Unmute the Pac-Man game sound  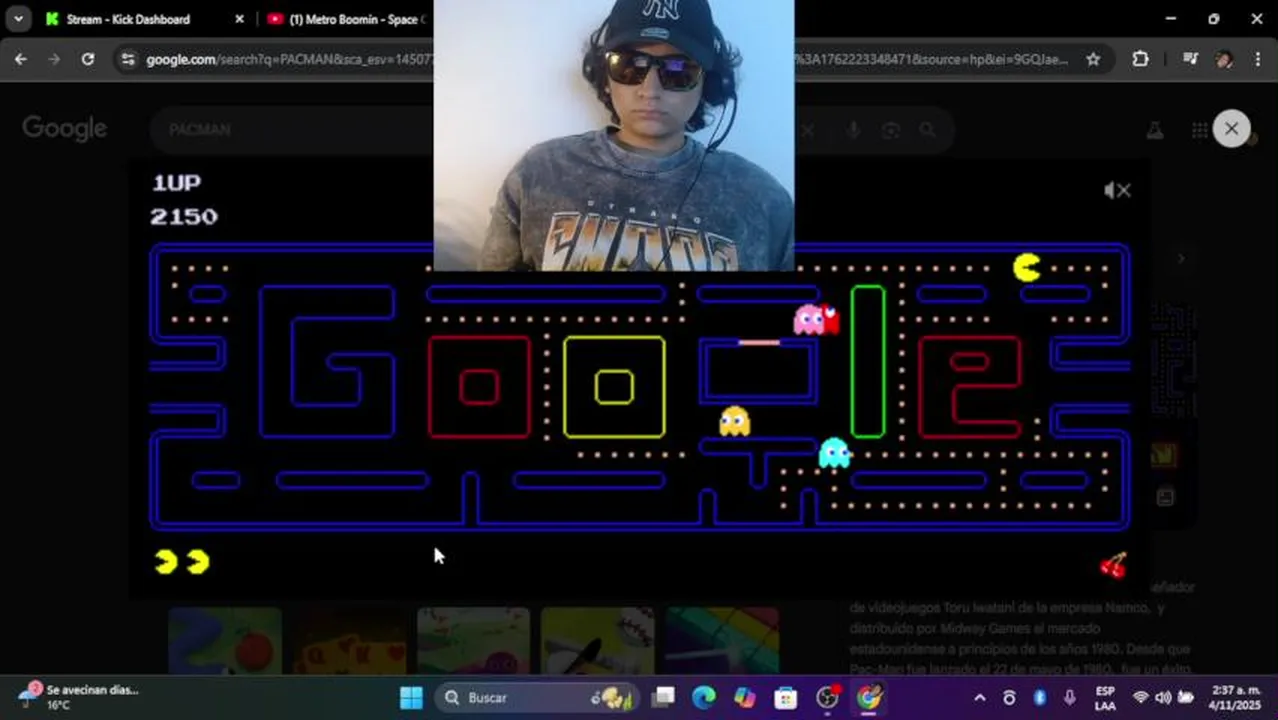[x=1117, y=190]
